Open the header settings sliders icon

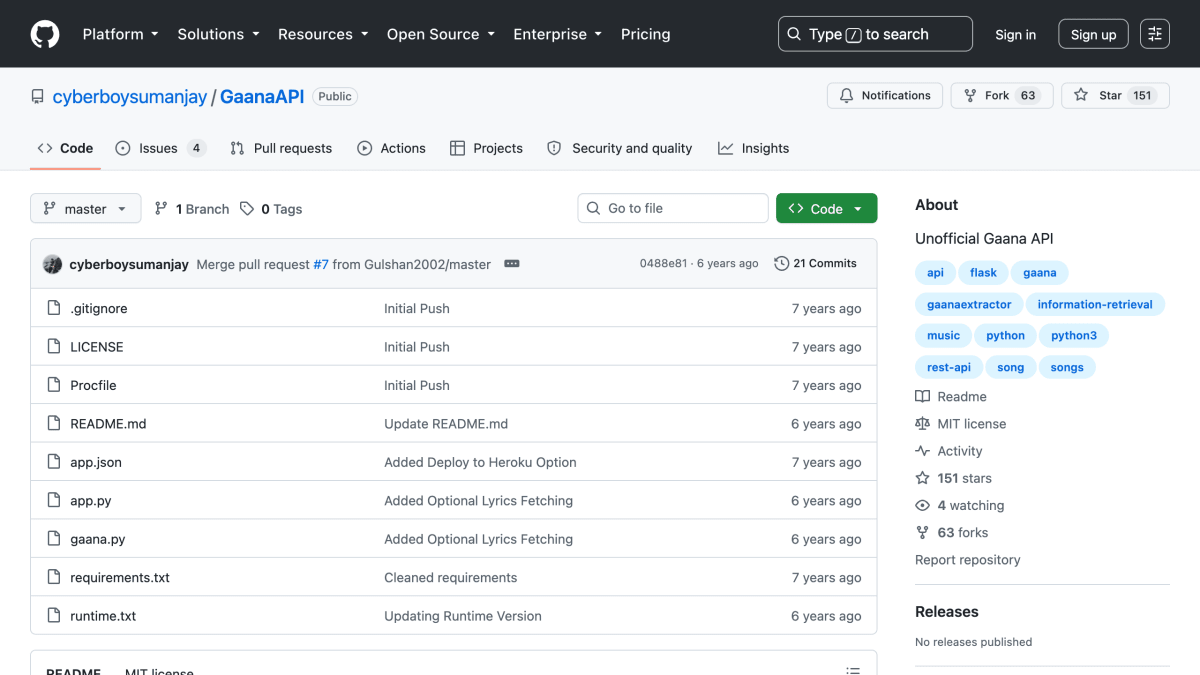tap(1155, 34)
